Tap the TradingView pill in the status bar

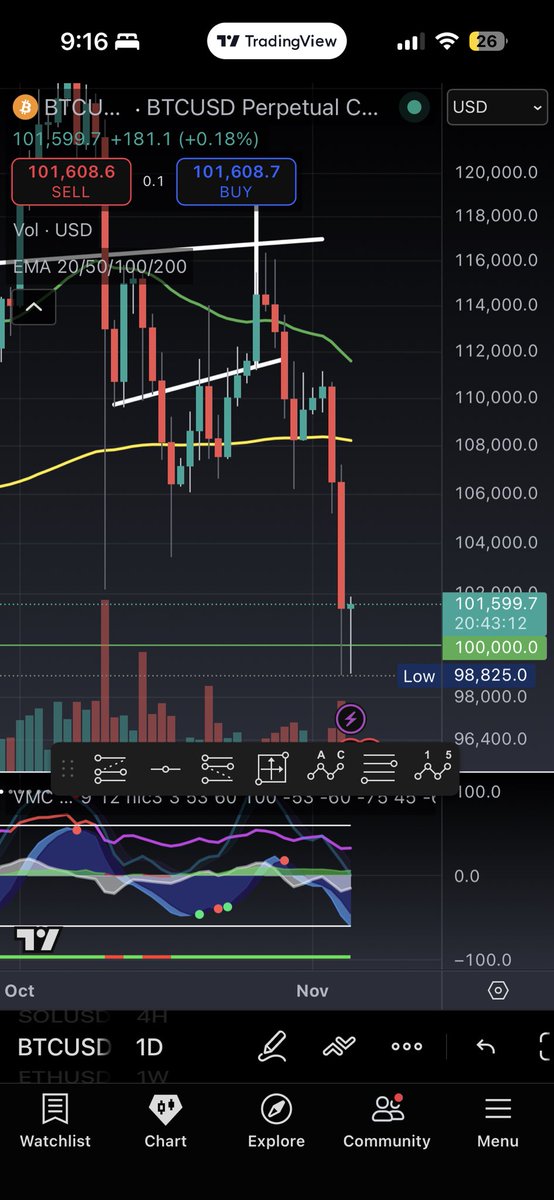point(277,42)
